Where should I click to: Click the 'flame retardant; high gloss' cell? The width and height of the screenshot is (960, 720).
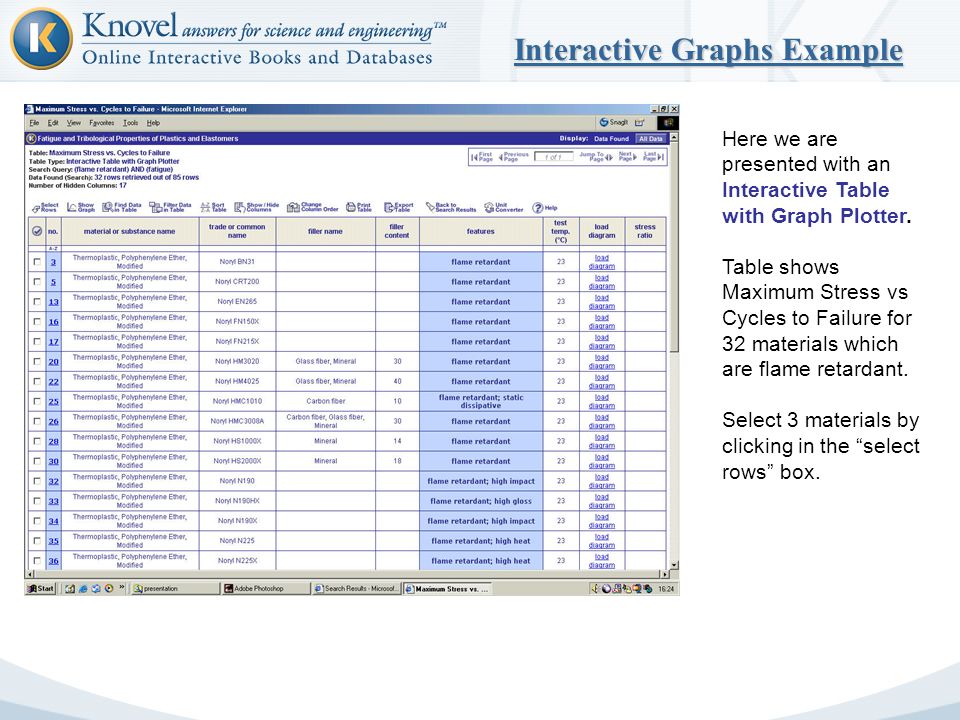click(481, 501)
